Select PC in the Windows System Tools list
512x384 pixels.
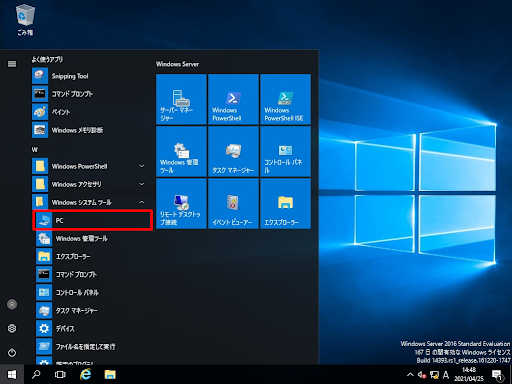pyautogui.click(x=93, y=220)
